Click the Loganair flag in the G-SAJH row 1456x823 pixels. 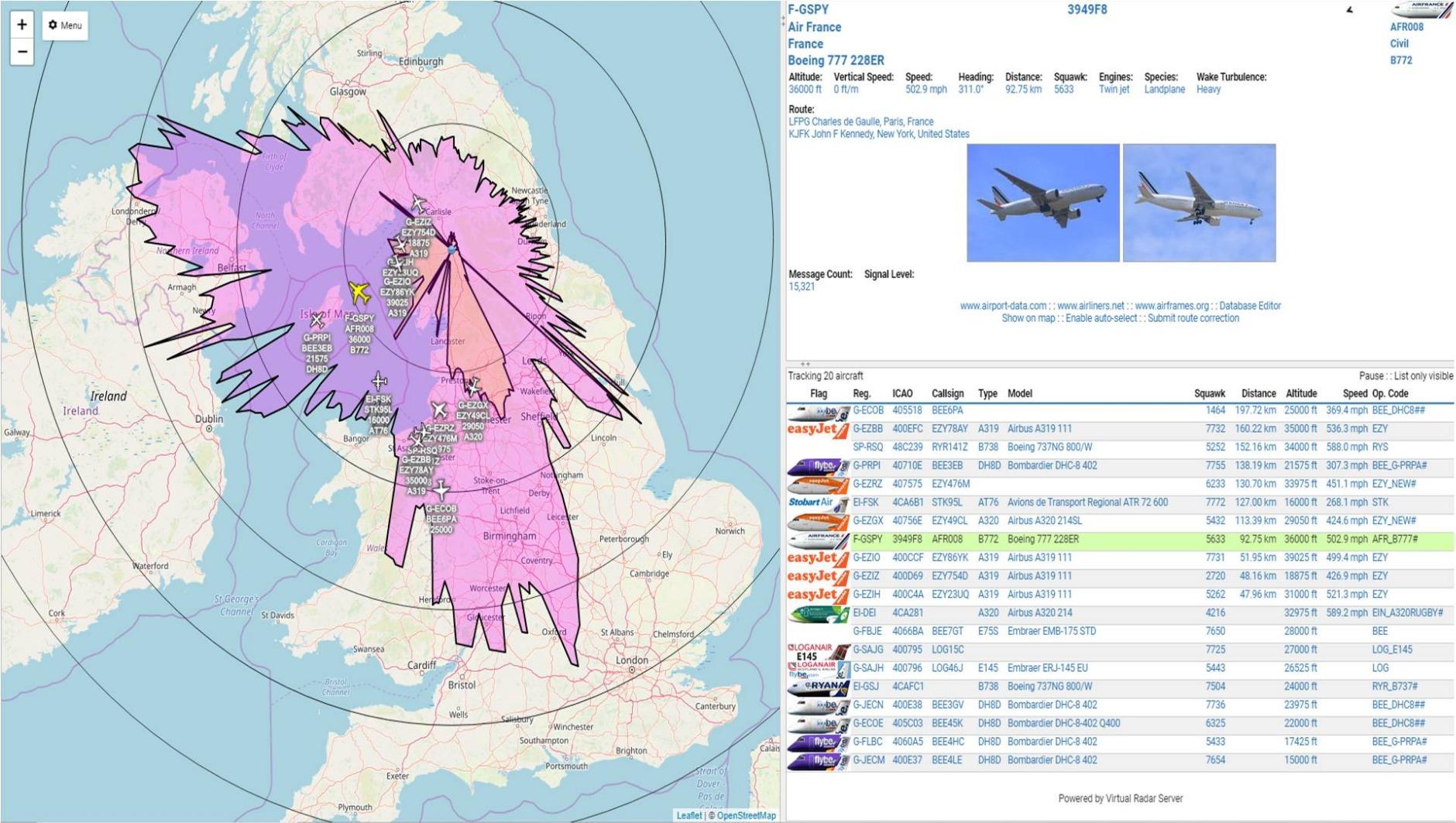pos(818,669)
